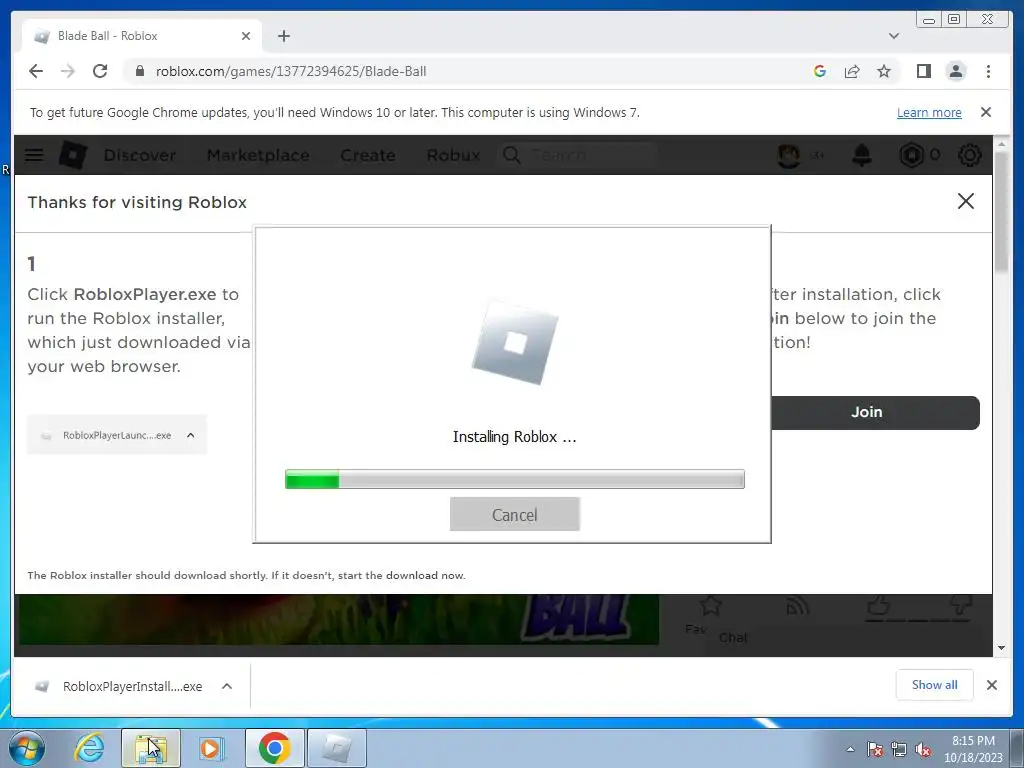Click the Chrome forward arrow
Image resolution: width=1024 pixels, height=768 pixels.
[68, 71]
